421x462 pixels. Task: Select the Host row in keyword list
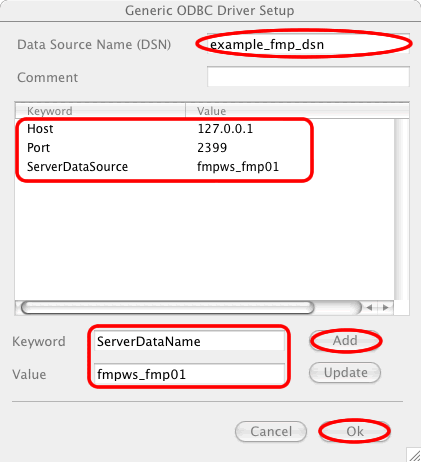(x=205, y=129)
